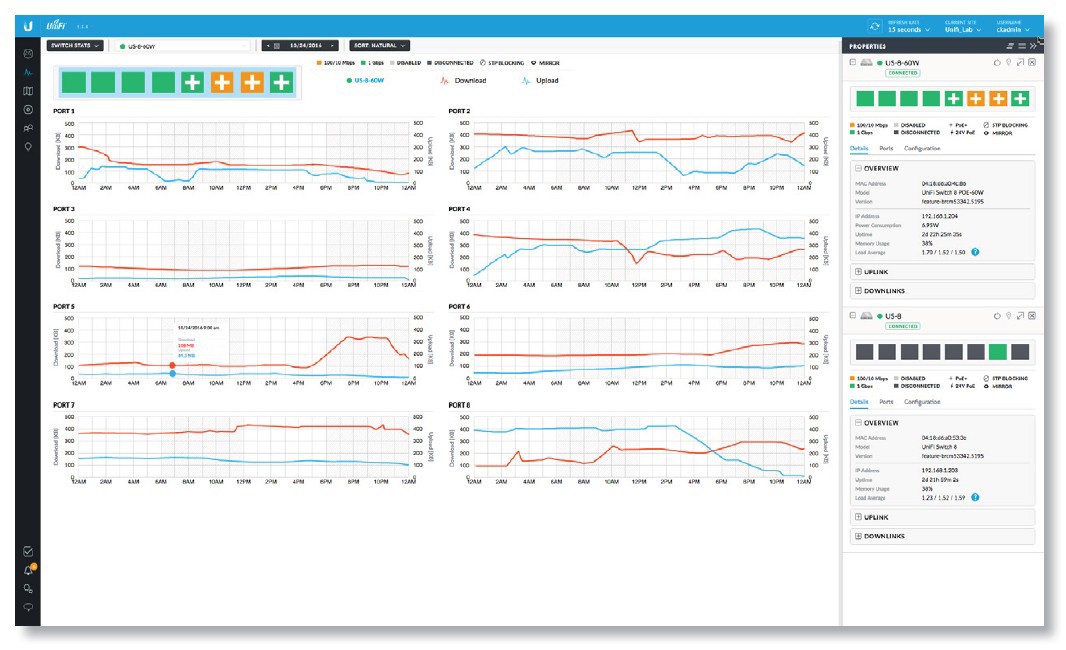Switch to Configuration tab for US-8
The height and width of the screenshot is (650, 1066).
coord(921,402)
